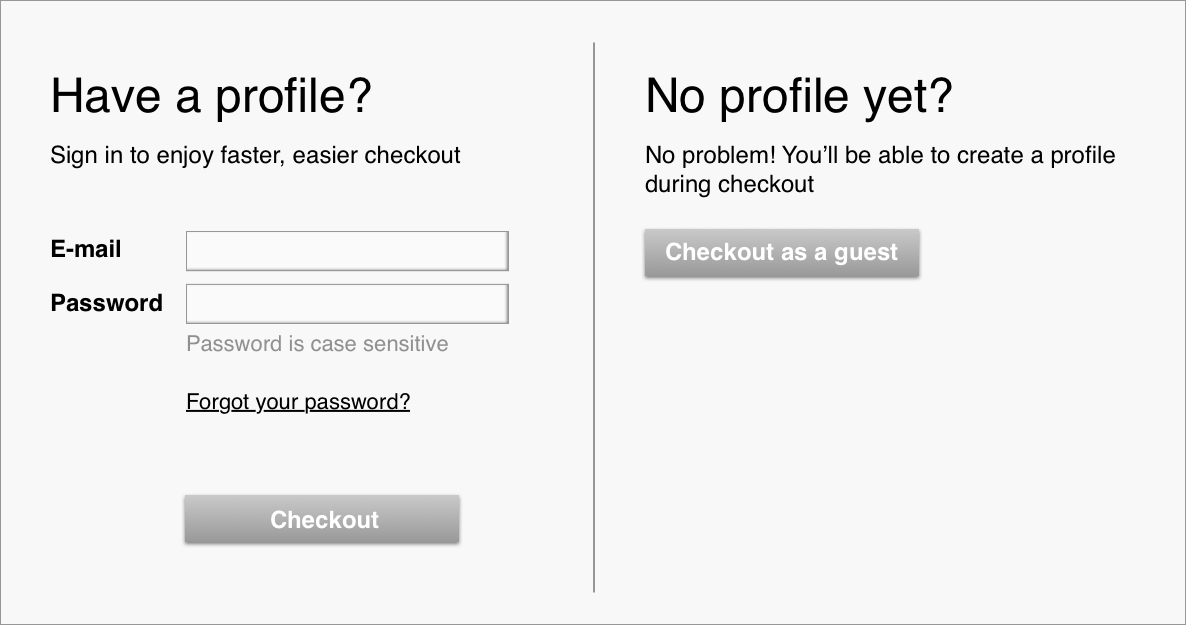1186x625 pixels.
Task: Click the 'No problem!' description text
Action: tap(879, 156)
